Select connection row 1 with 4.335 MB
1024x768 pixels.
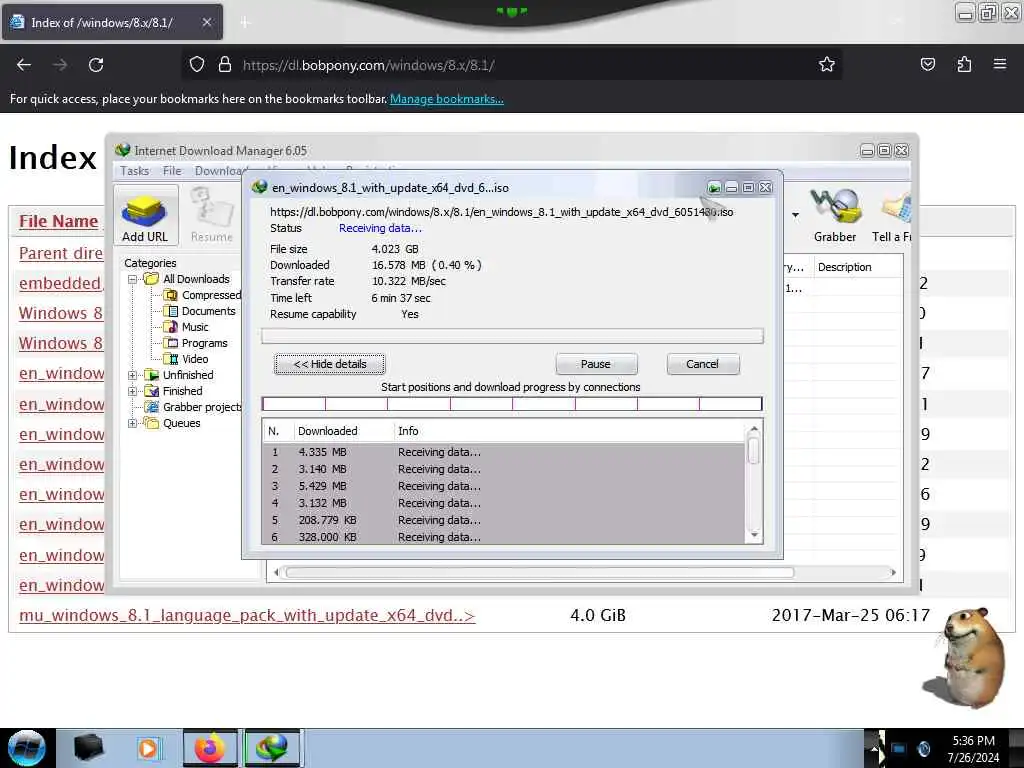[x=504, y=452]
